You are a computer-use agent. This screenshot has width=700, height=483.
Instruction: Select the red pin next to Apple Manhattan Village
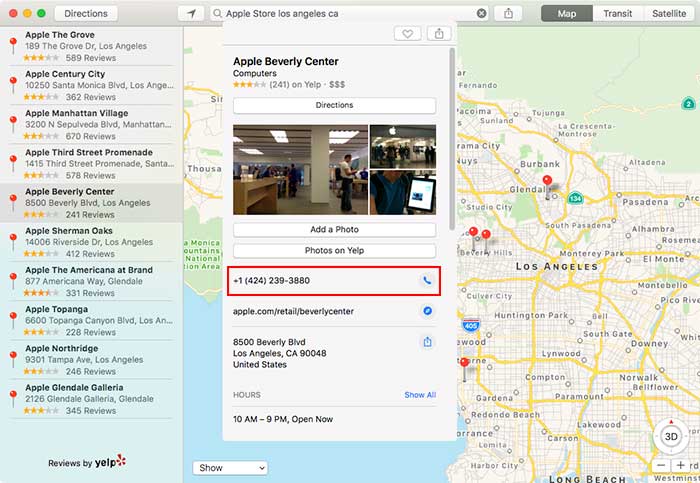13,124
